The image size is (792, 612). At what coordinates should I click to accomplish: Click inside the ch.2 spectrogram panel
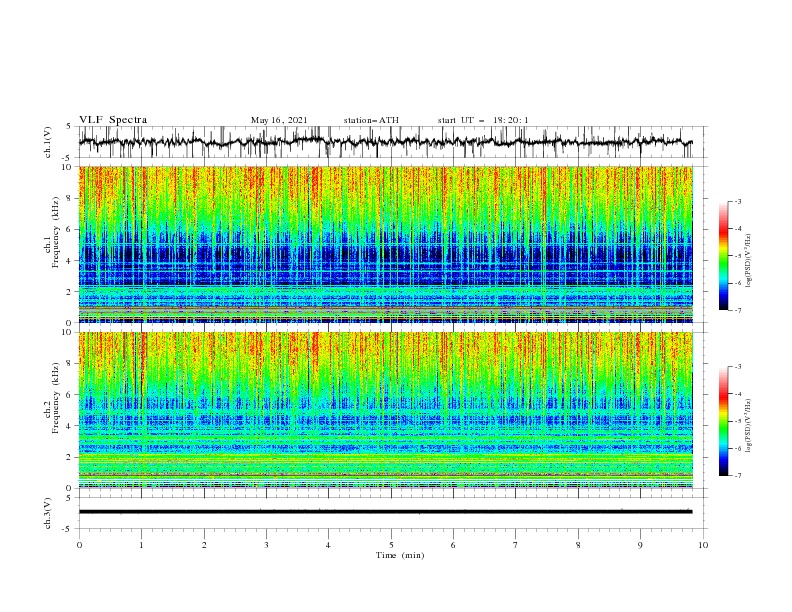pyautogui.click(x=386, y=410)
